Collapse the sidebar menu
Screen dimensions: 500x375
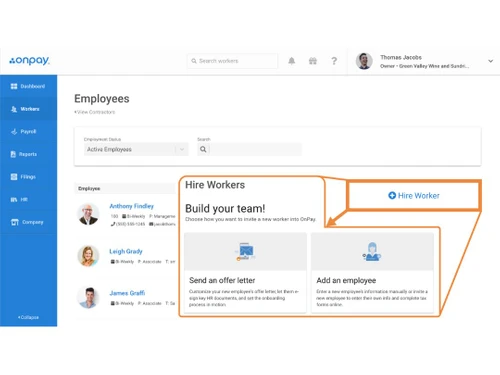tap(28, 317)
